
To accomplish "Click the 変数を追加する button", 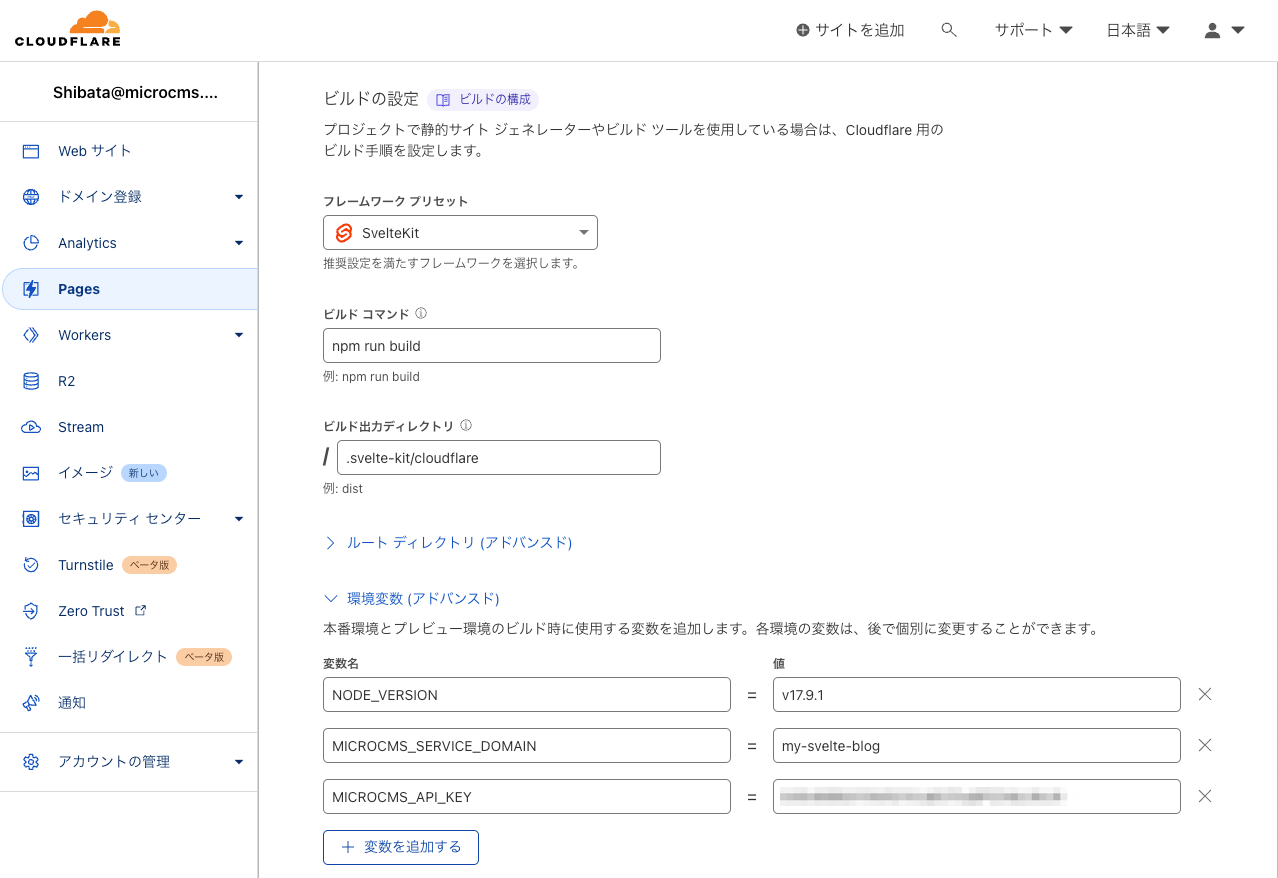I will click(x=401, y=847).
